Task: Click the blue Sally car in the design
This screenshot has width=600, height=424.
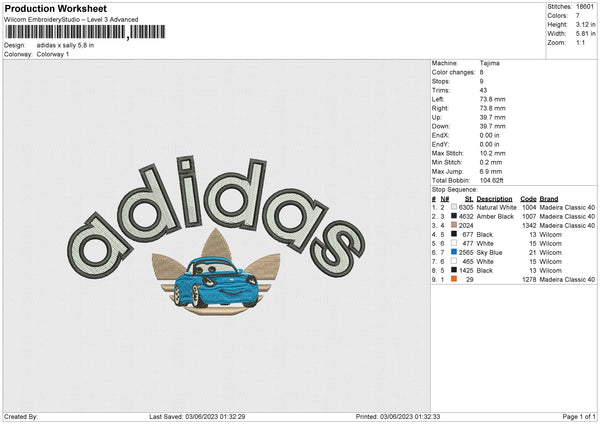Action: (216, 283)
